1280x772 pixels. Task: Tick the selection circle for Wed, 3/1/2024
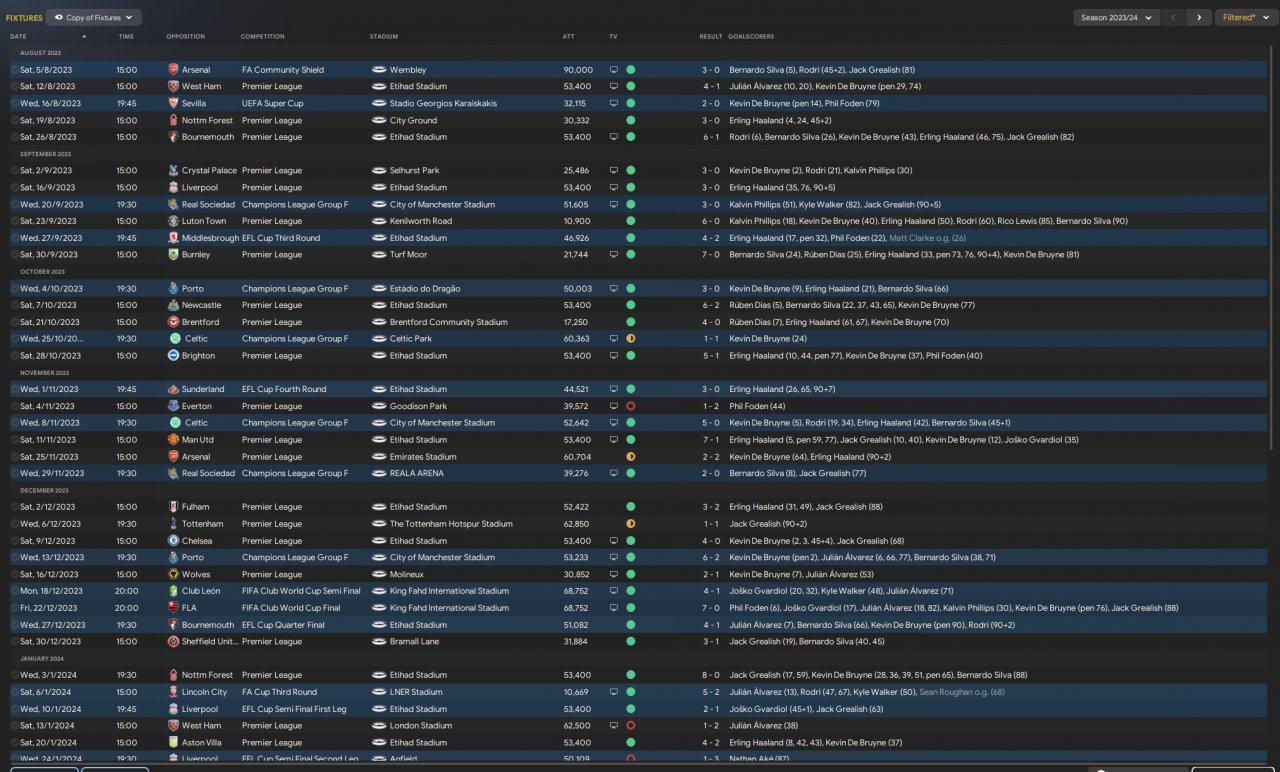[x=15, y=675]
